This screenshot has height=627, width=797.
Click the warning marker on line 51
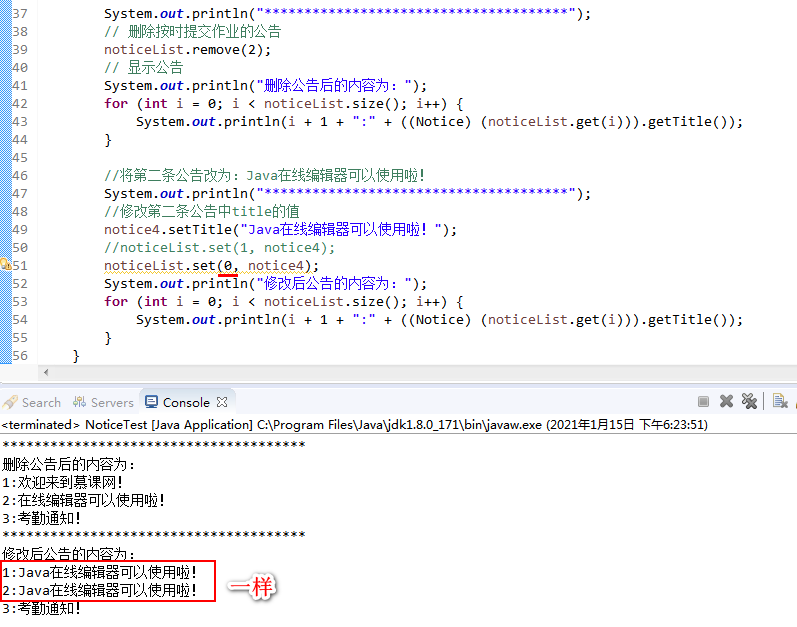tap(6, 265)
